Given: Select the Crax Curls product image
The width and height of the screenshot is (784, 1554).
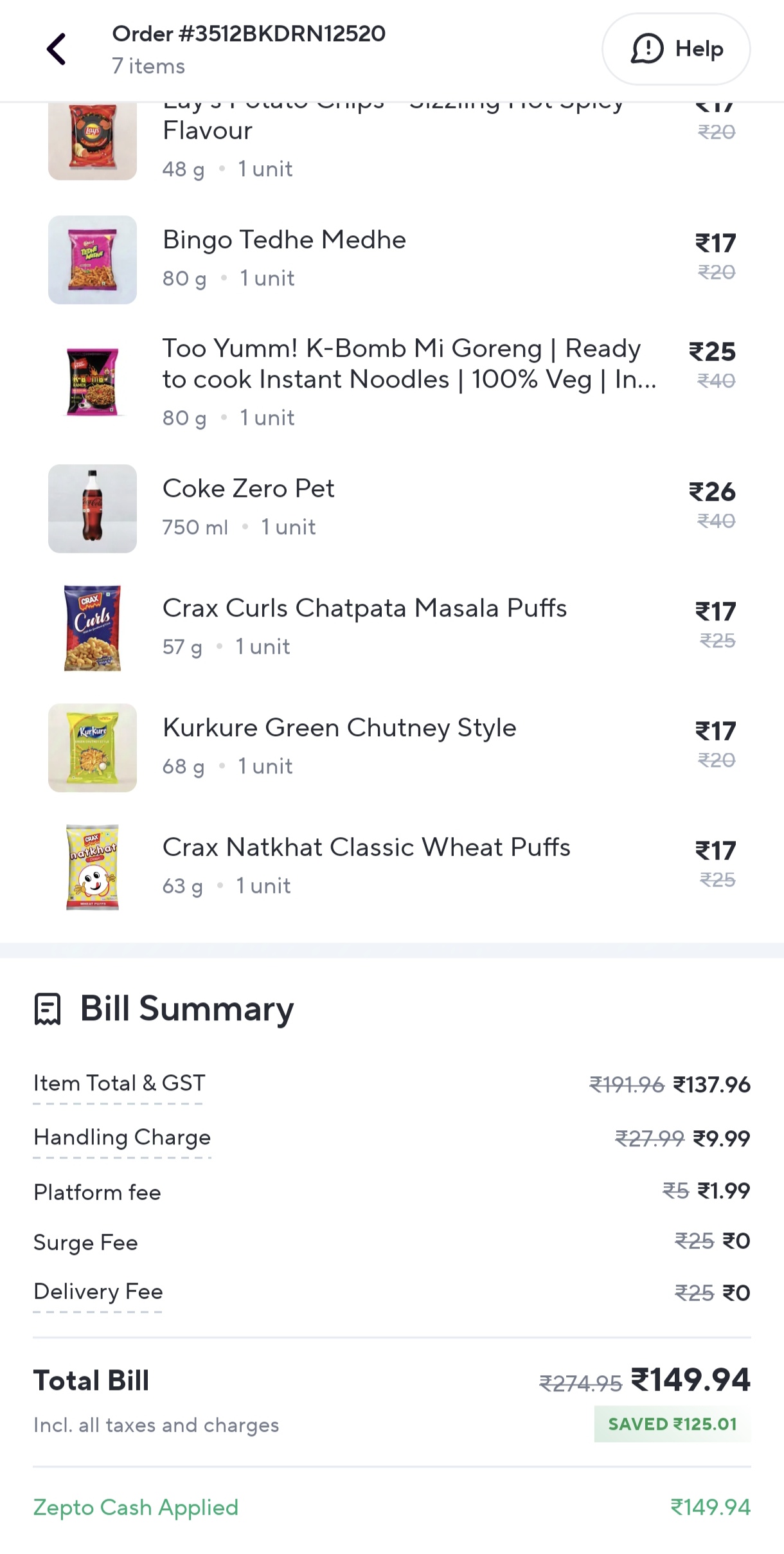Looking at the screenshot, I should [93, 628].
